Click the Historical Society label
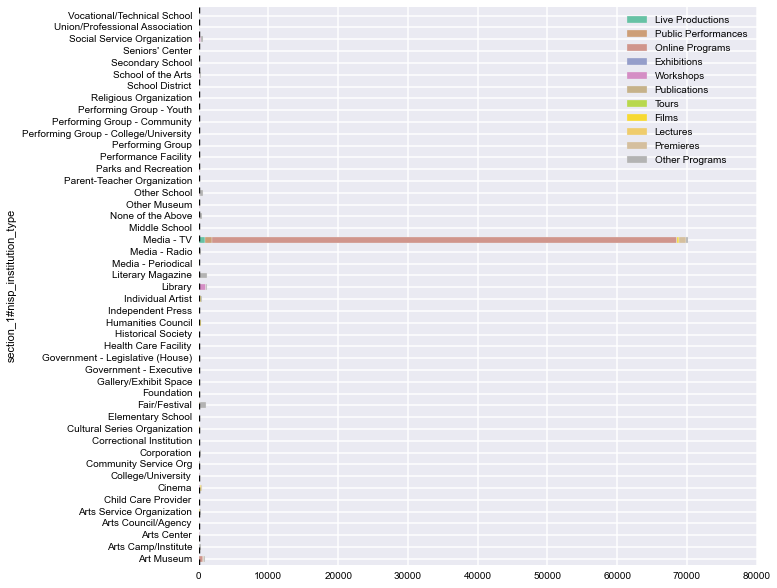Image resolution: width=777 pixels, height=588 pixels. click(153, 334)
